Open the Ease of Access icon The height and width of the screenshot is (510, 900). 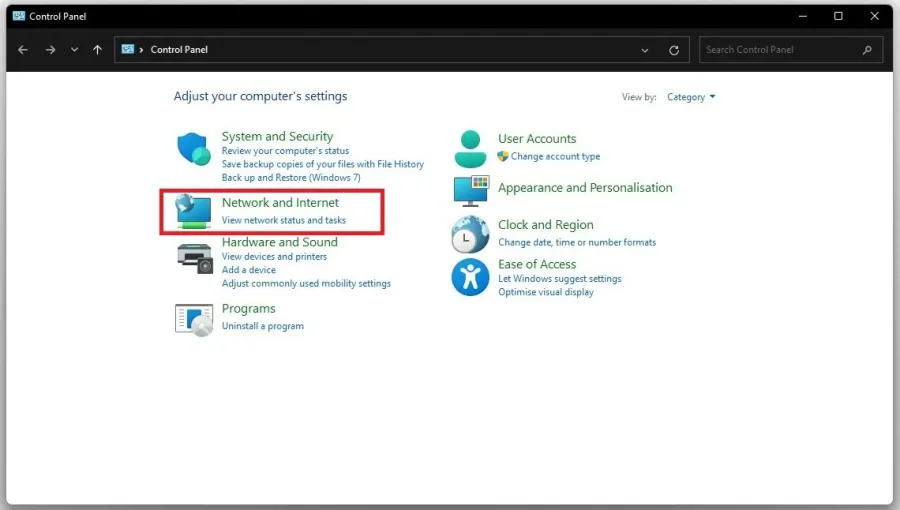click(x=470, y=277)
